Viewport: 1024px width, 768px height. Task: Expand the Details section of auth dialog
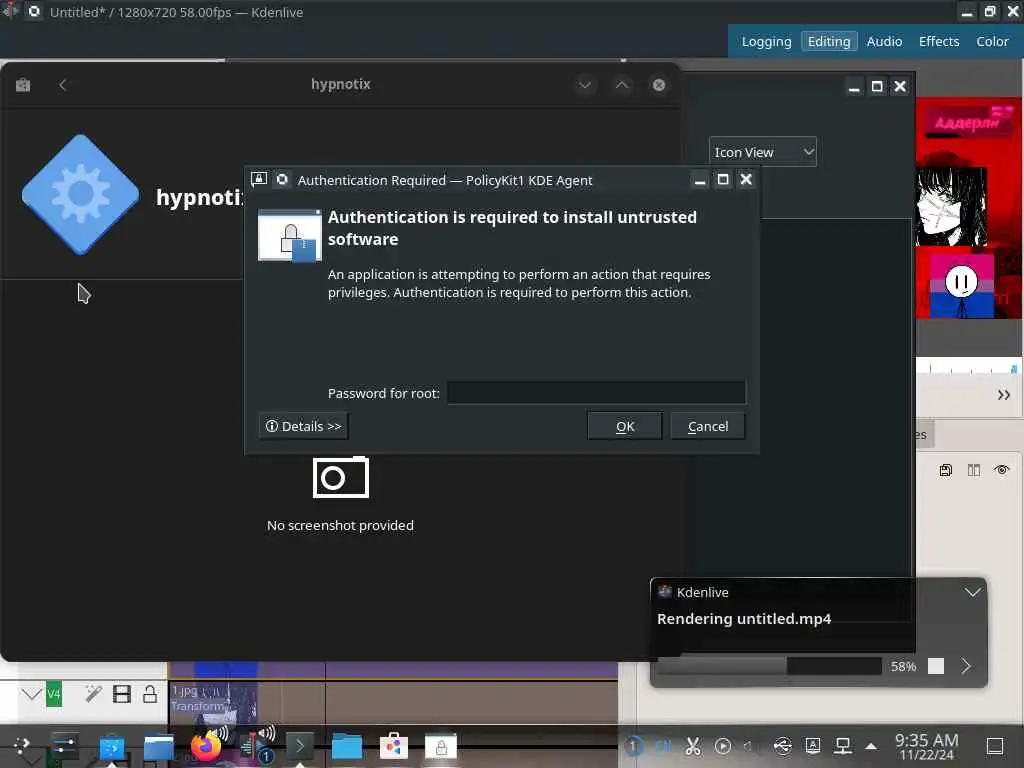303,426
